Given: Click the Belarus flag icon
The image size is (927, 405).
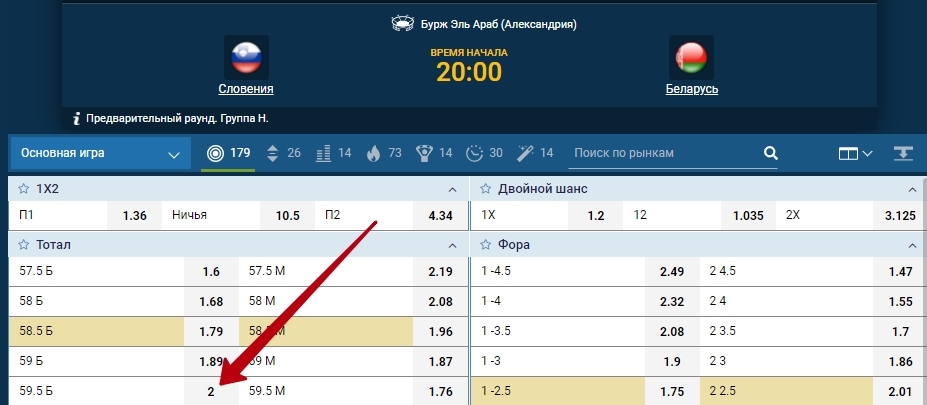Looking at the screenshot, I should click(691, 57).
